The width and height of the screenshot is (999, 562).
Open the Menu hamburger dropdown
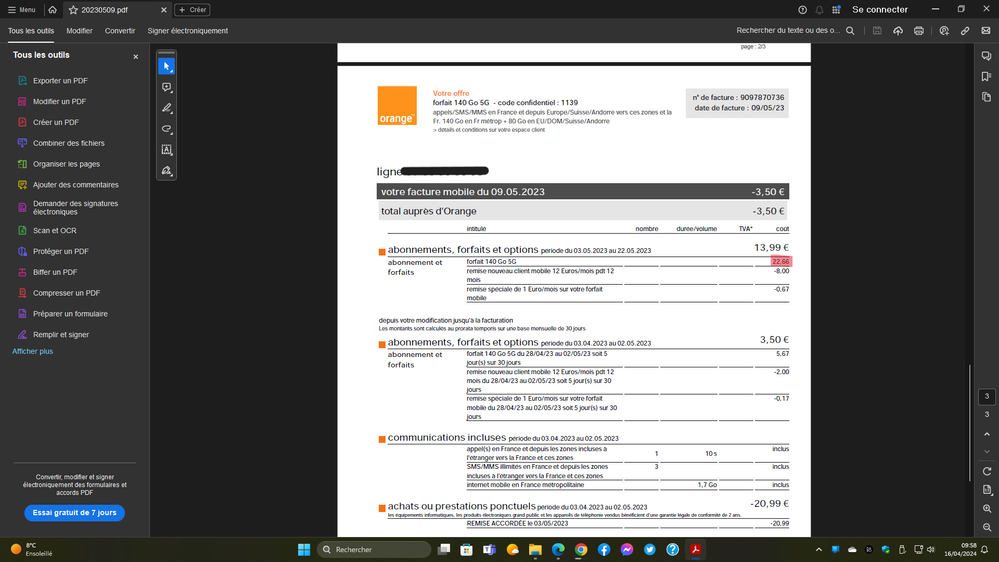(21, 10)
